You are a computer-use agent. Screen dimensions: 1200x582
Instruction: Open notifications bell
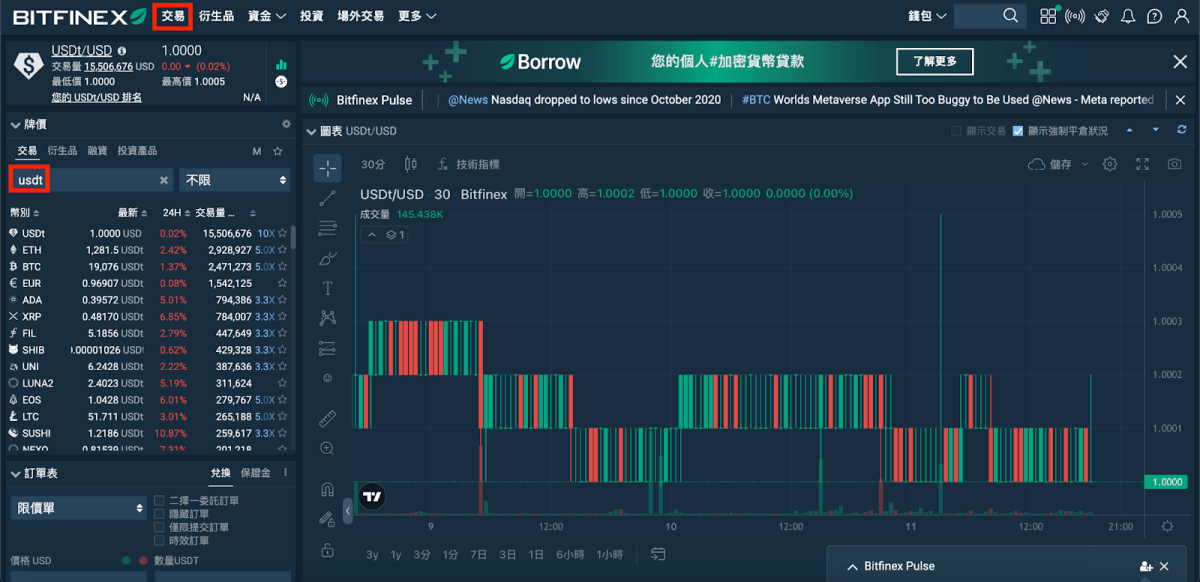1129,16
